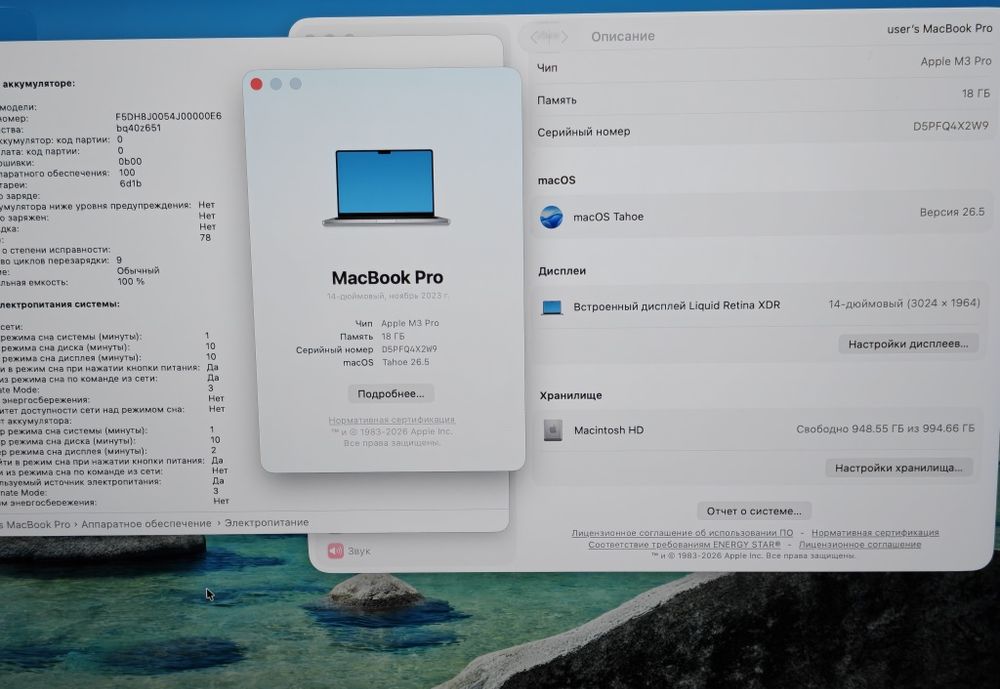Click the "6d1b" value in System Report
The image size is (1000, 689).
pos(131,184)
